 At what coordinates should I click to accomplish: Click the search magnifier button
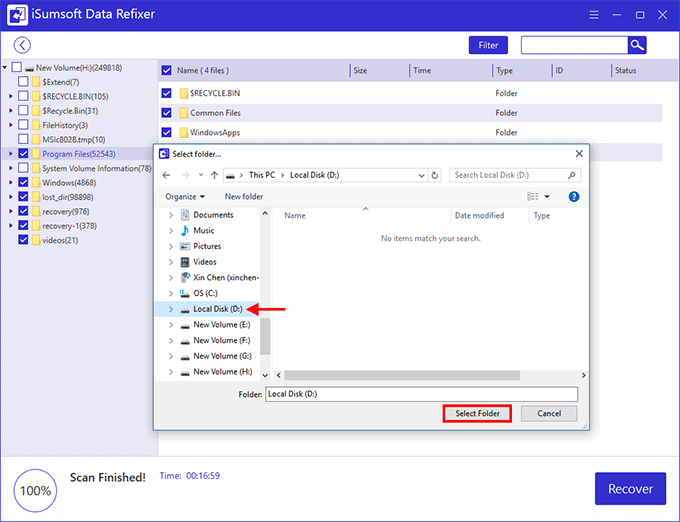click(637, 45)
